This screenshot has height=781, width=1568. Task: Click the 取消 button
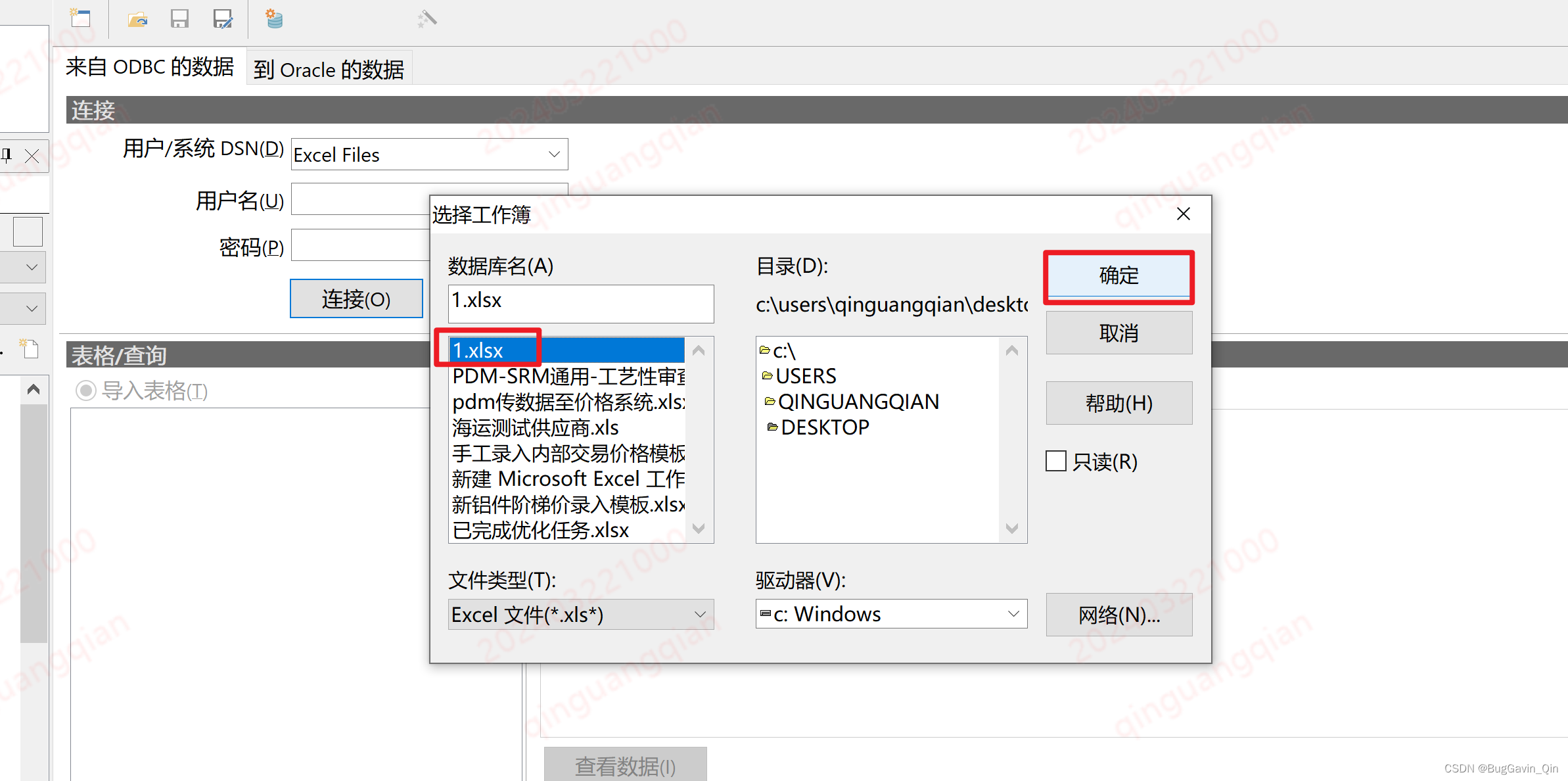[x=1118, y=333]
